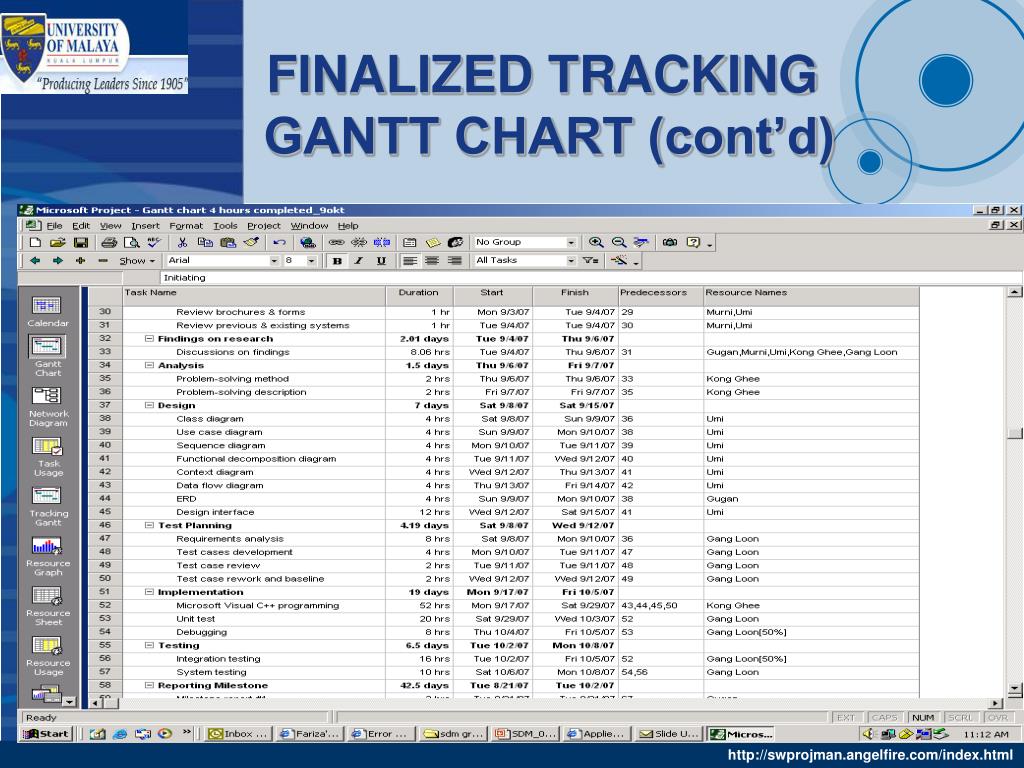Select the Format Painter brush icon

click(x=251, y=242)
